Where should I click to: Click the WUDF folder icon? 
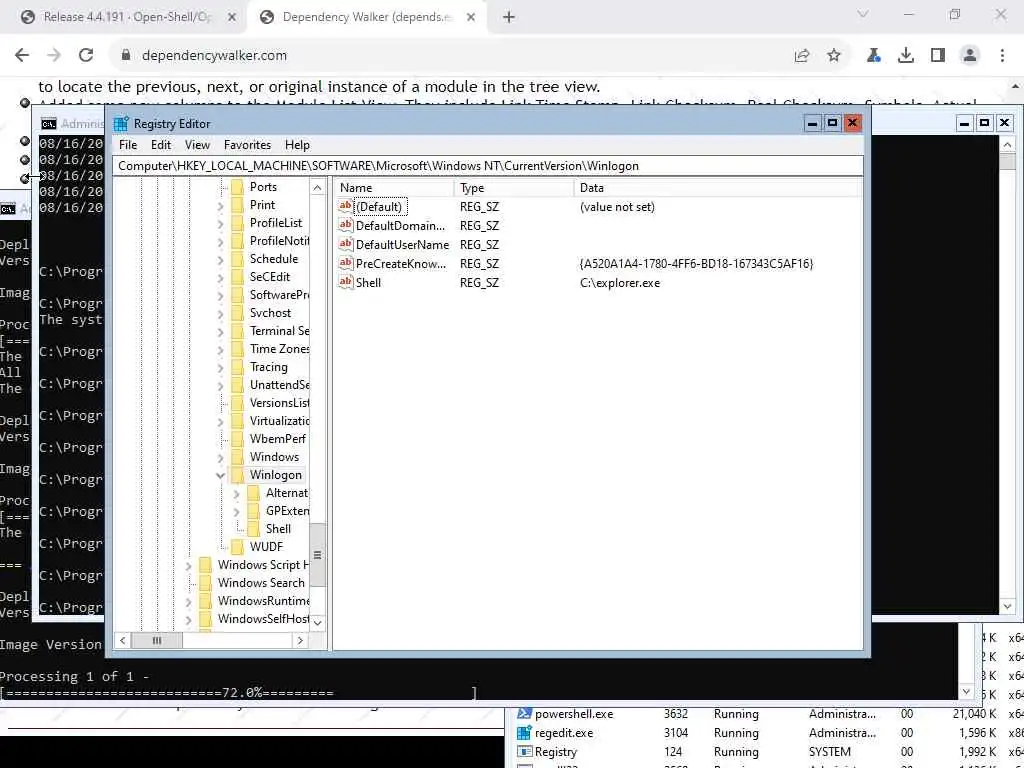pyautogui.click(x=237, y=547)
